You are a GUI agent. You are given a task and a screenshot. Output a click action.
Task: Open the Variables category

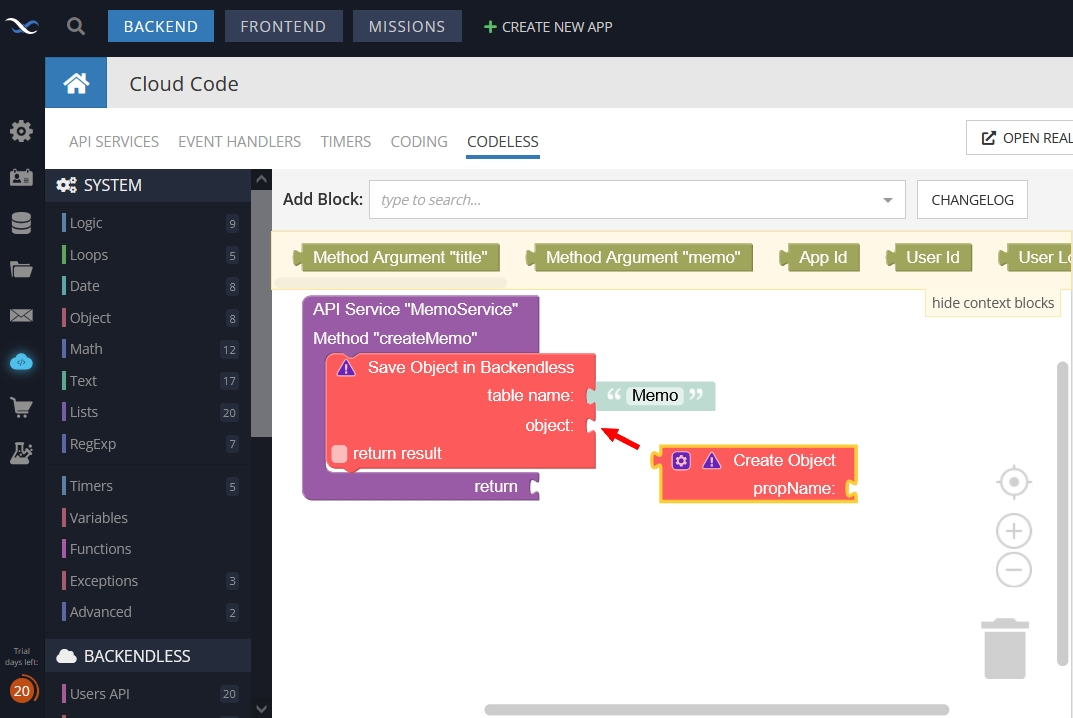point(149,518)
